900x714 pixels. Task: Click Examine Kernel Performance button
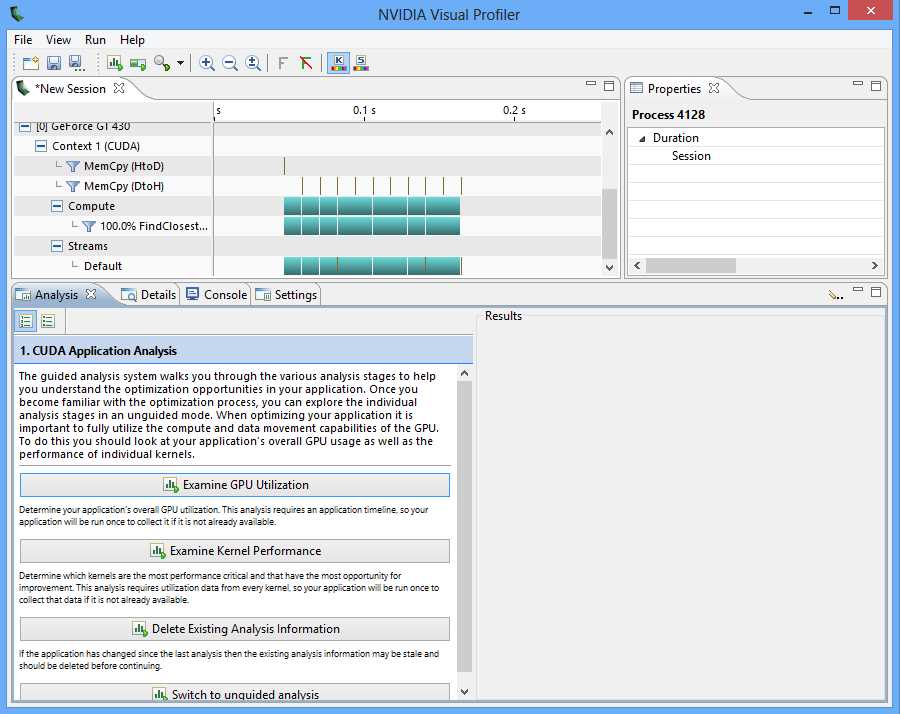pyautogui.click(x=235, y=551)
